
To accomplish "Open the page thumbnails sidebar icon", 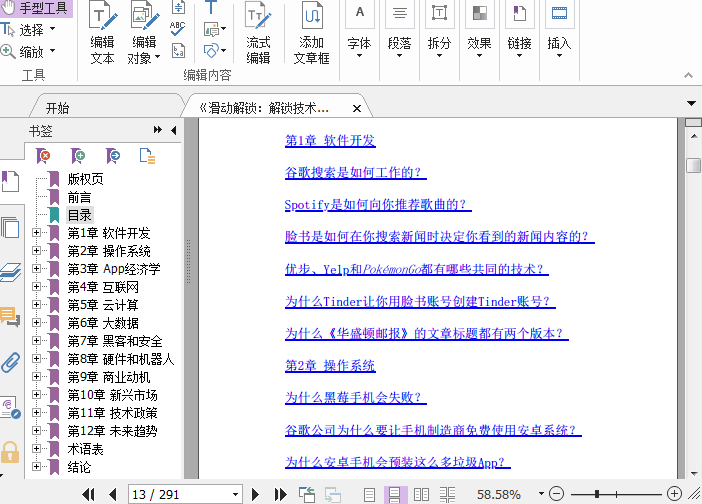I will (10, 227).
